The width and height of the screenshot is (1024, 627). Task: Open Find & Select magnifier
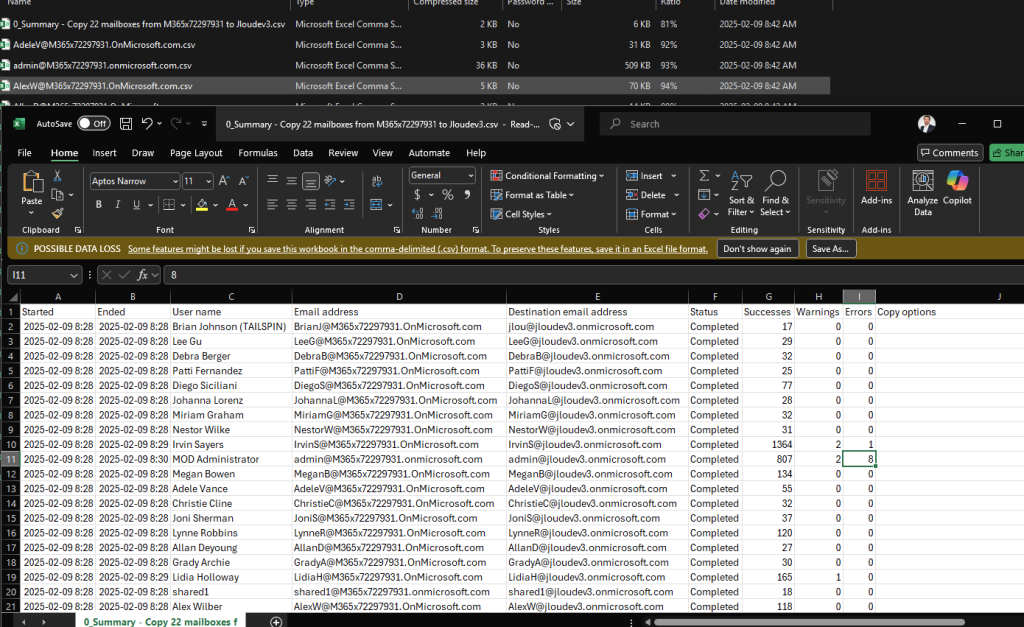776,193
